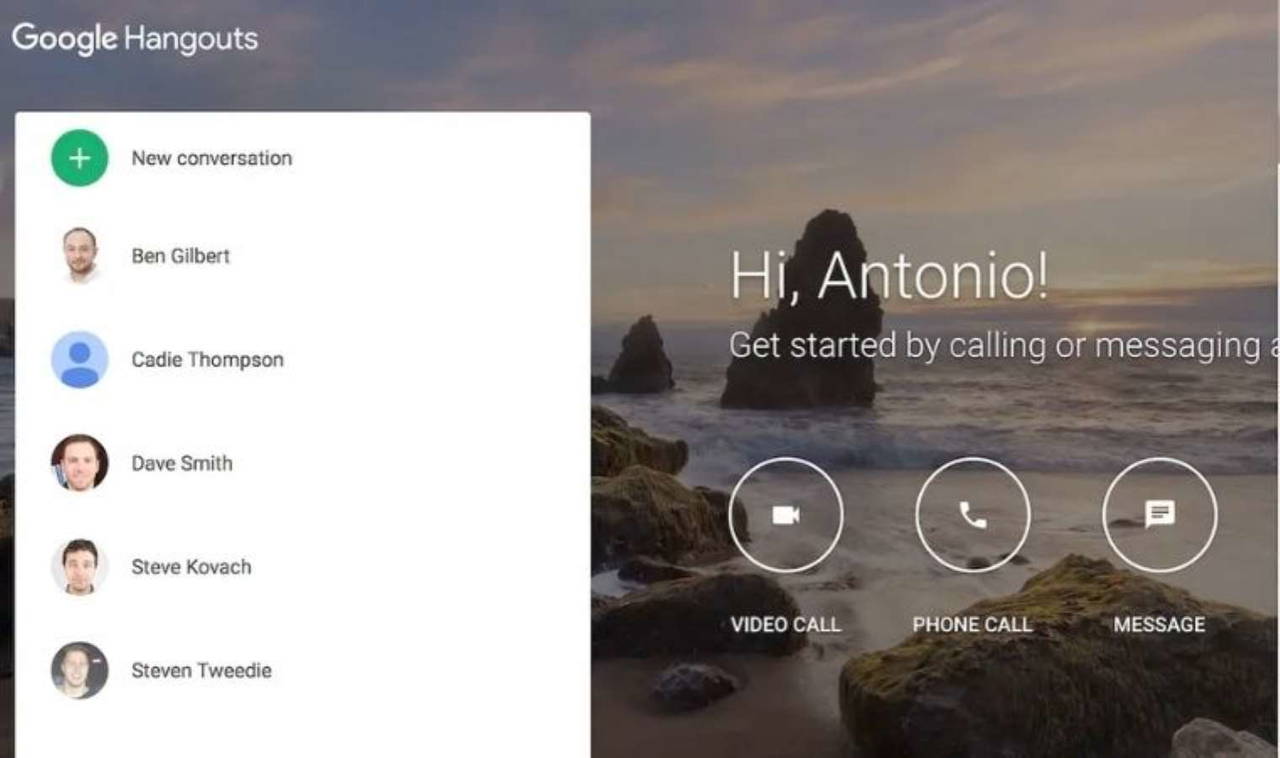
Task: Click the MESSAGE text label
Action: click(x=1159, y=625)
